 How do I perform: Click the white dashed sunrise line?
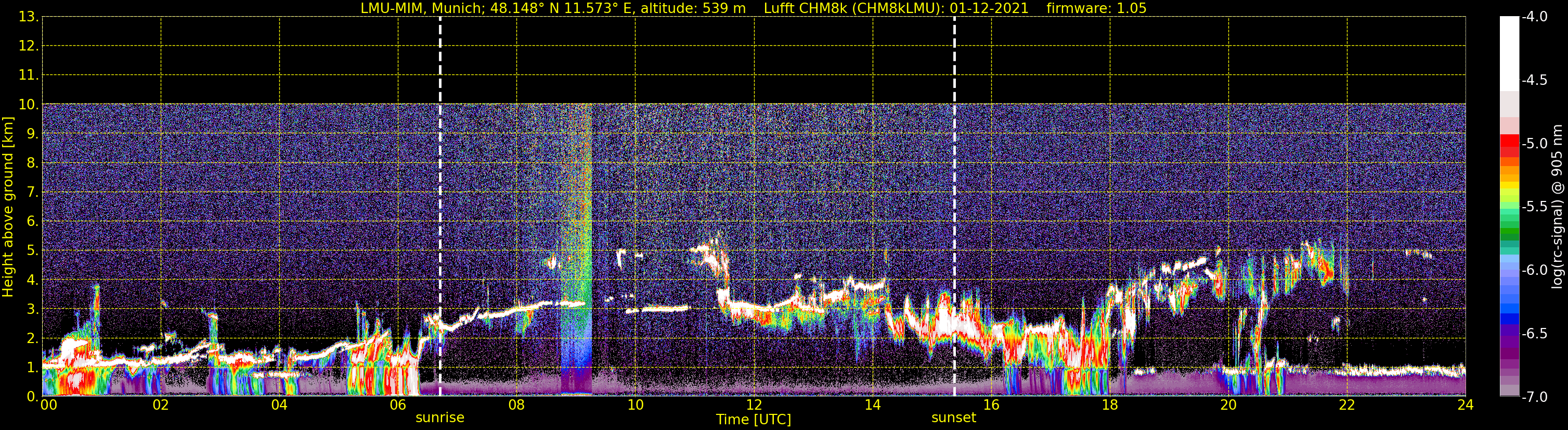click(440, 207)
